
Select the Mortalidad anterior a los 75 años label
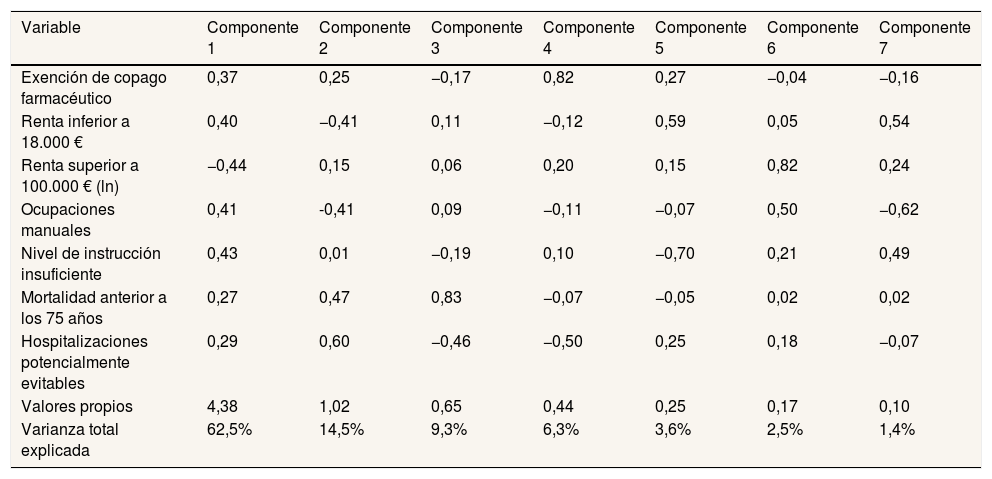click(93, 307)
